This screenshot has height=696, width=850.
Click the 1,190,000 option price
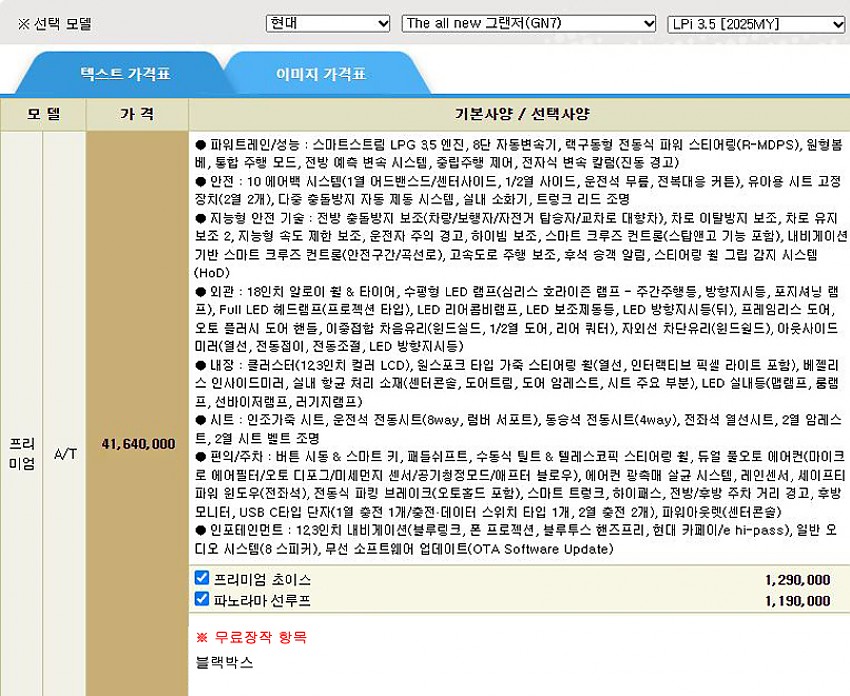click(x=796, y=601)
